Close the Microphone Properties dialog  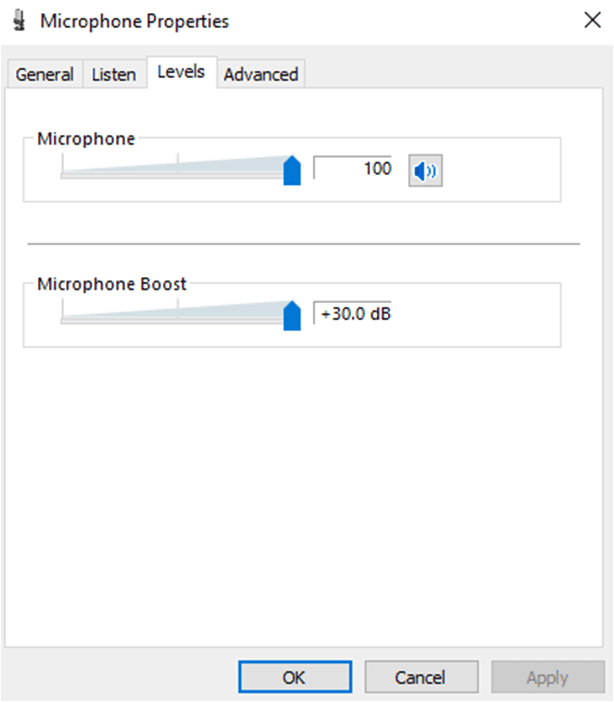tap(592, 20)
